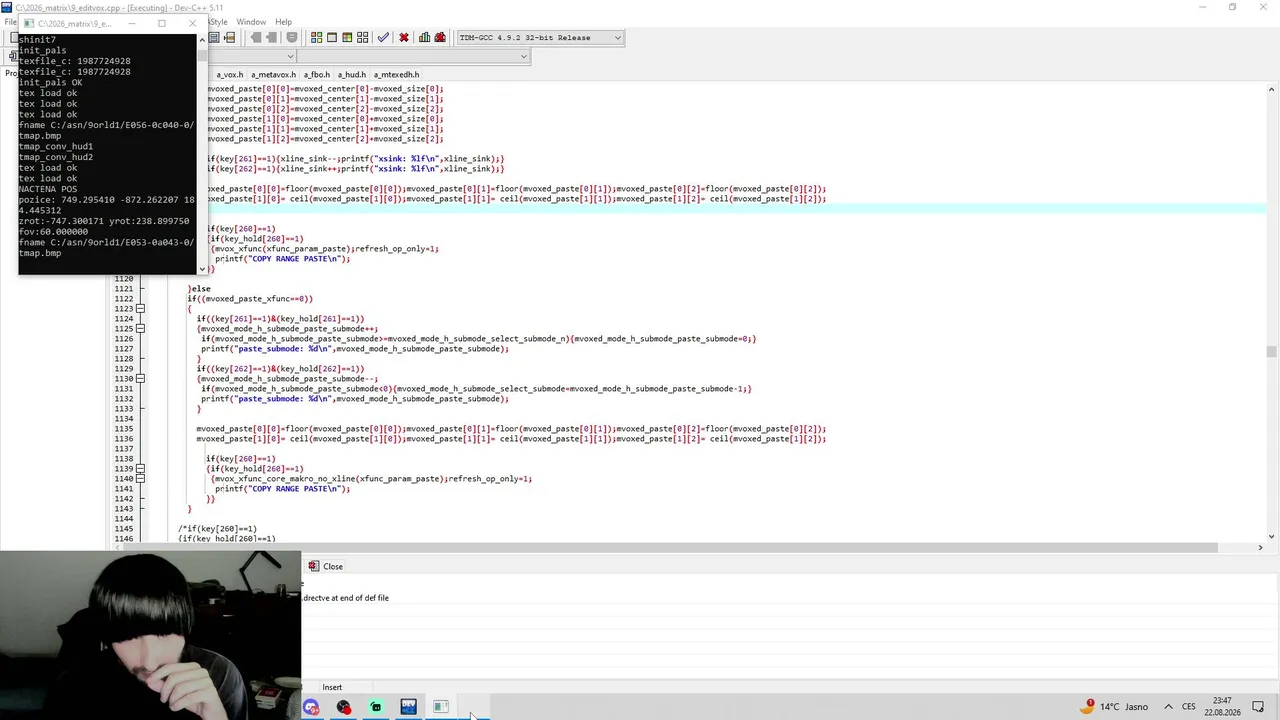Open the green taskbar app icon
The height and width of the screenshot is (720, 1280).
point(376,708)
